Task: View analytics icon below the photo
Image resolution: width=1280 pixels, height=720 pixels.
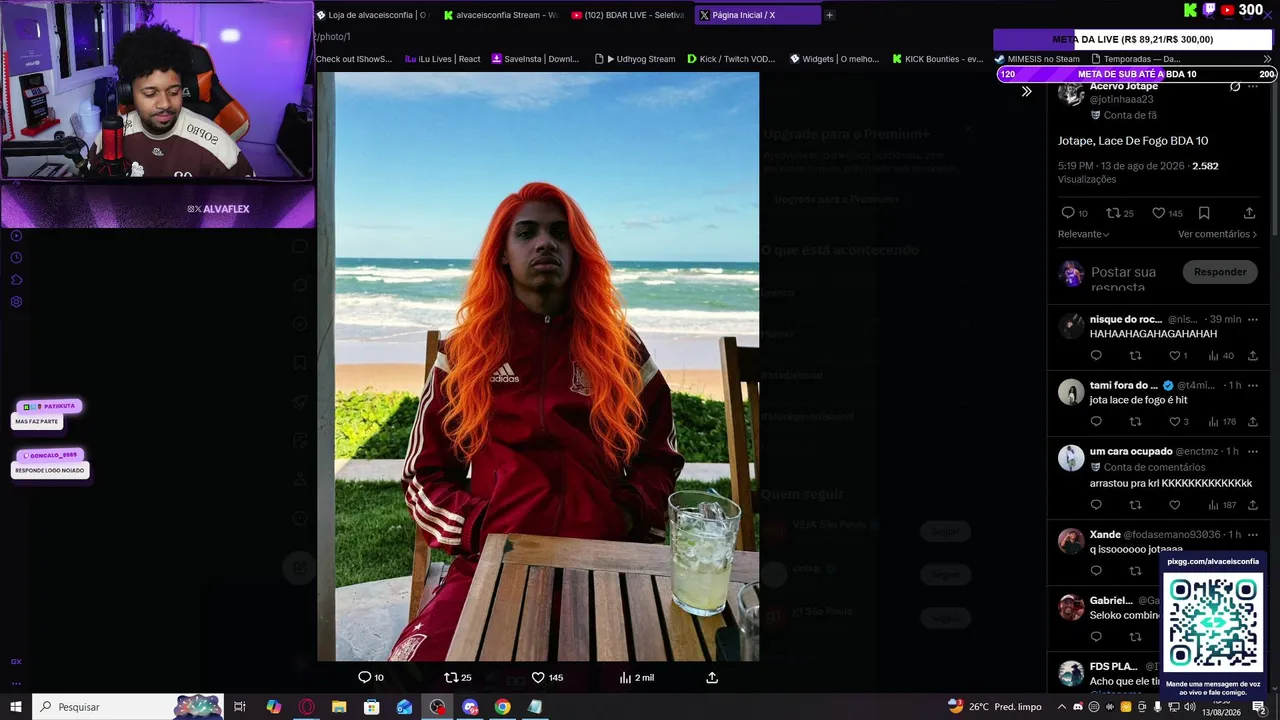Action: (x=625, y=677)
